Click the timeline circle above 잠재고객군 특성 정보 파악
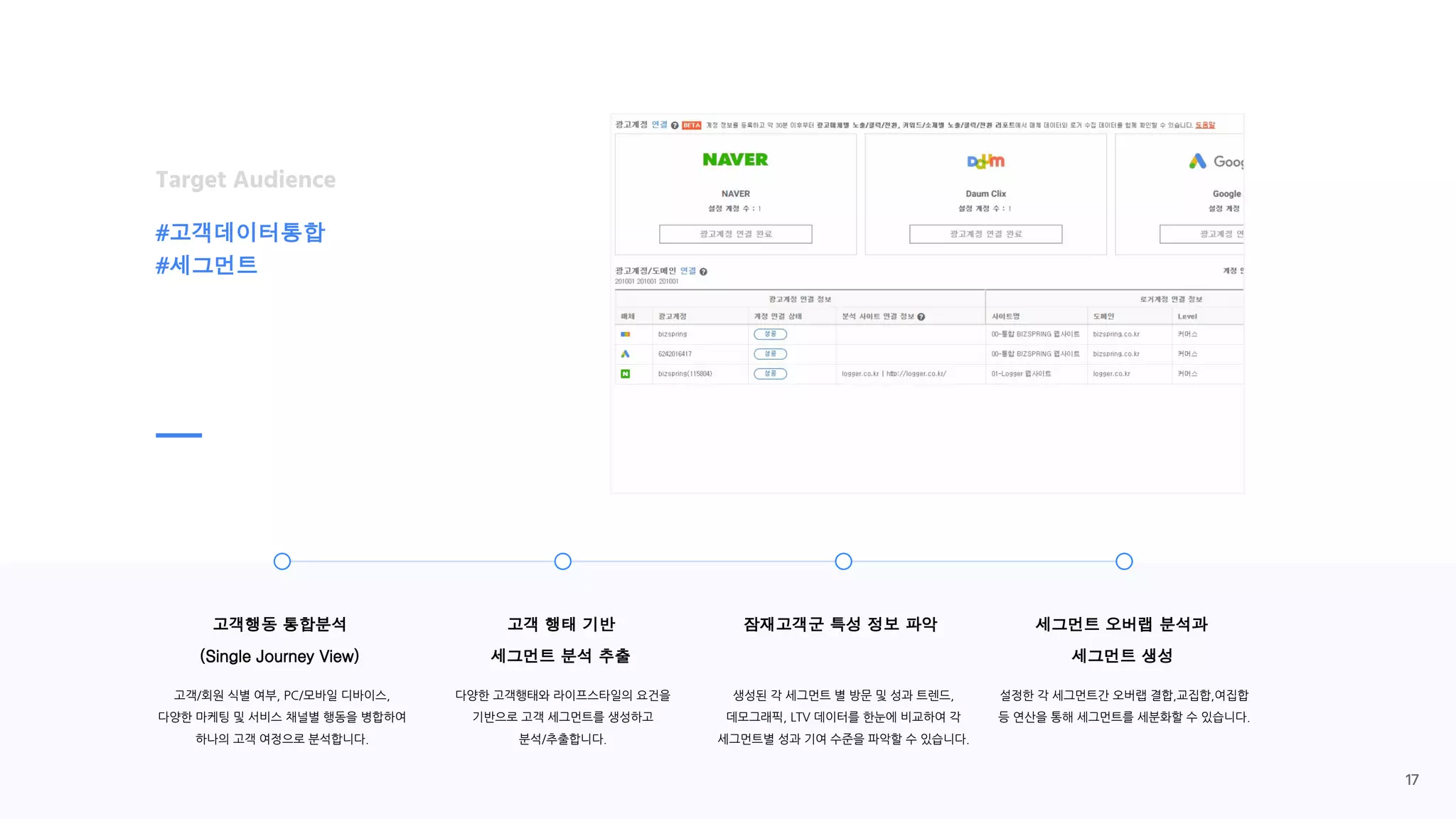Viewport: 1456px width, 819px height. click(844, 562)
